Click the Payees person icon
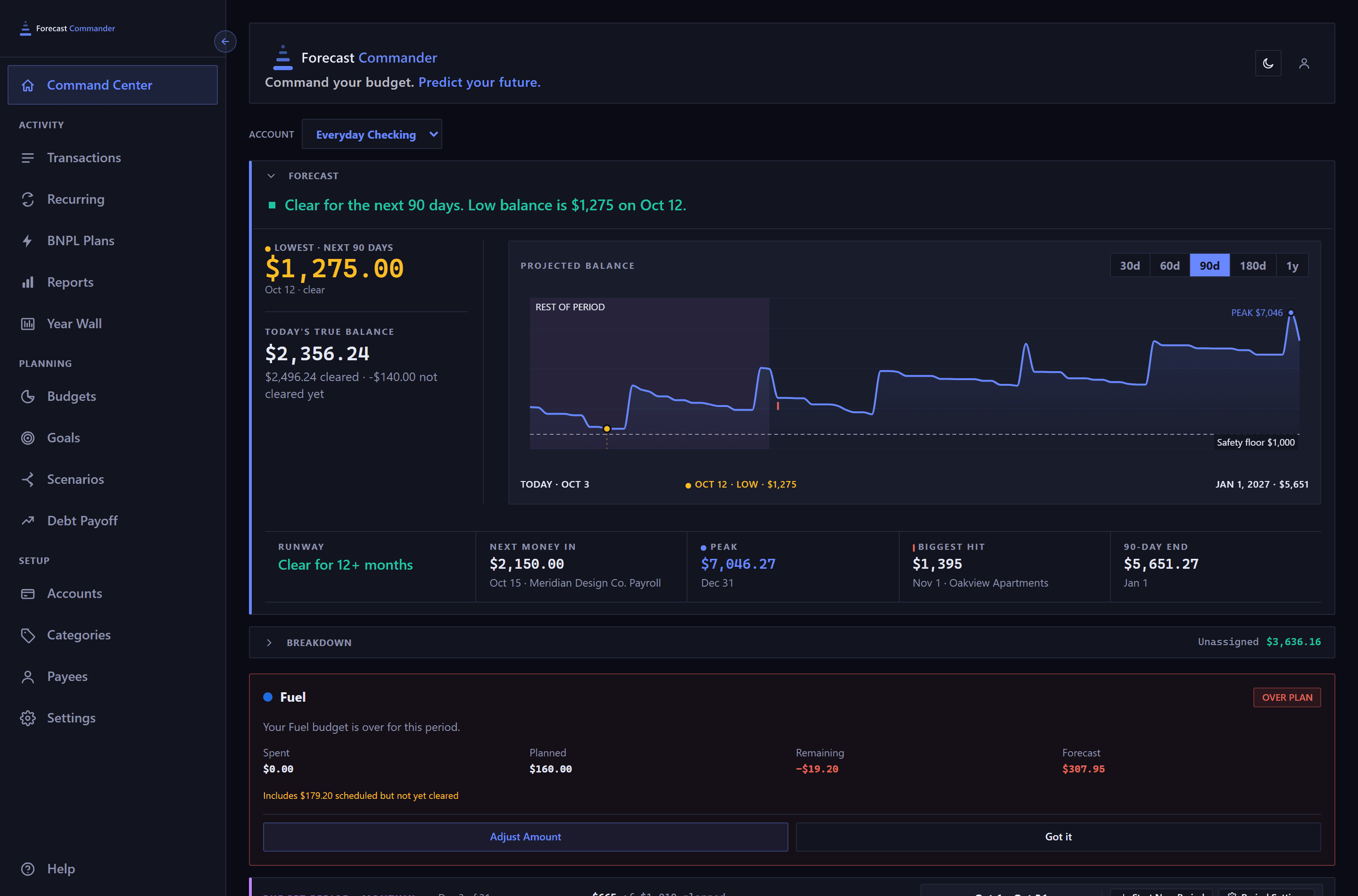This screenshot has height=896, width=1358. click(x=27, y=677)
